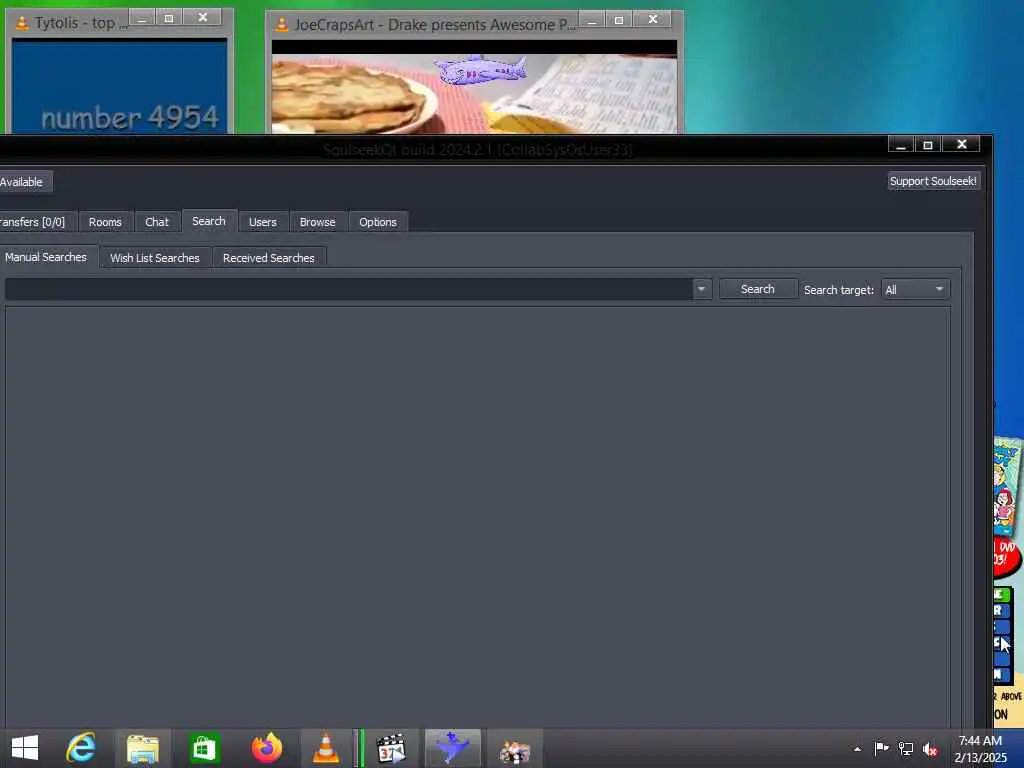Switch to the Rooms tab
The height and width of the screenshot is (768, 1024).
105,222
